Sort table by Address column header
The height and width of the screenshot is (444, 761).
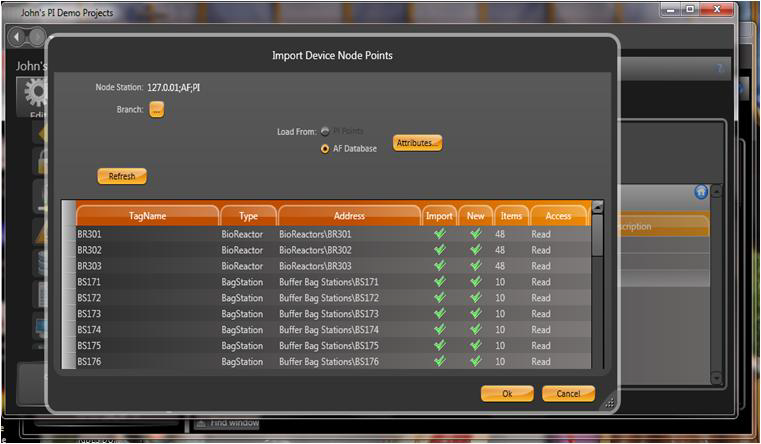pyautogui.click(x=349, y=216)
